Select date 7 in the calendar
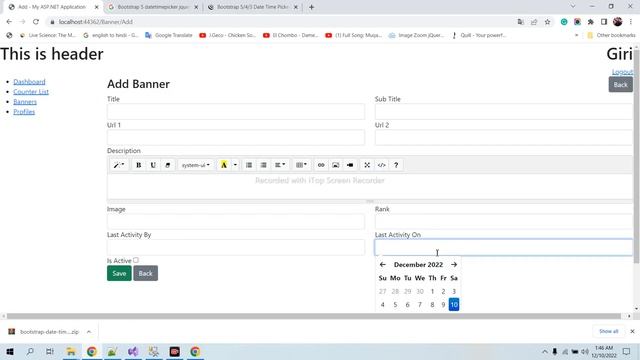Image resolution: width=640 pixels, height=360 pixels. point(420,304)
